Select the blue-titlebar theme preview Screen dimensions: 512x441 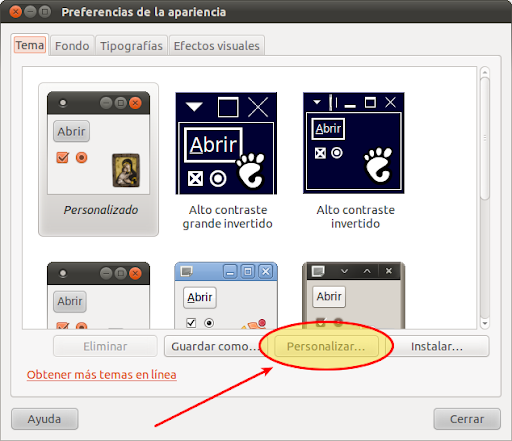click(226, 296)
